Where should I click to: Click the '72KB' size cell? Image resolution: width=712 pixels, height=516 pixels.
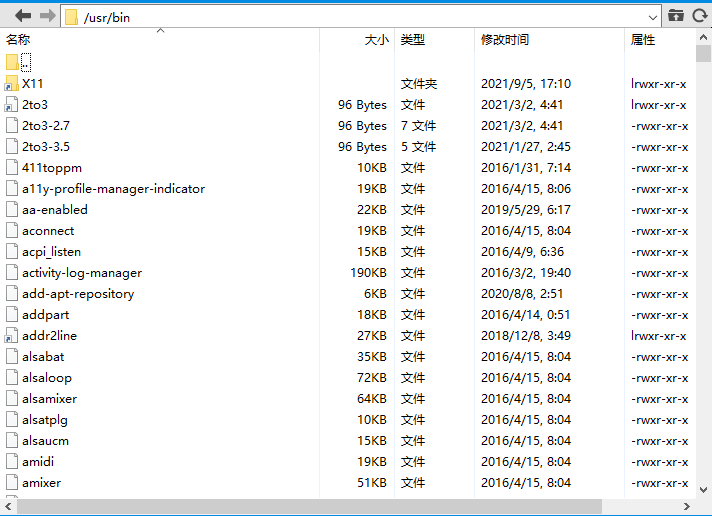click(x=372, y=377)
